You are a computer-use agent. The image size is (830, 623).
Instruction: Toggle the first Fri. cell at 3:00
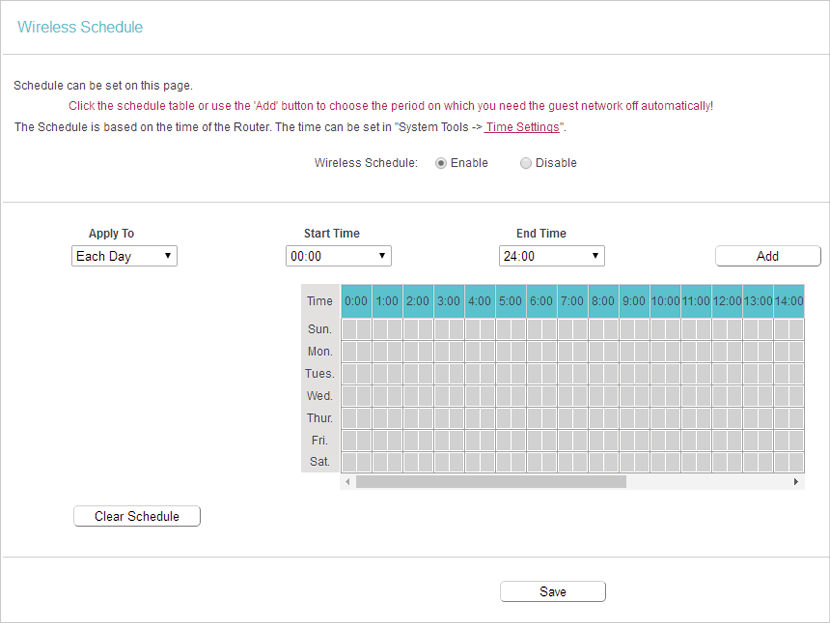pos(441,440)
